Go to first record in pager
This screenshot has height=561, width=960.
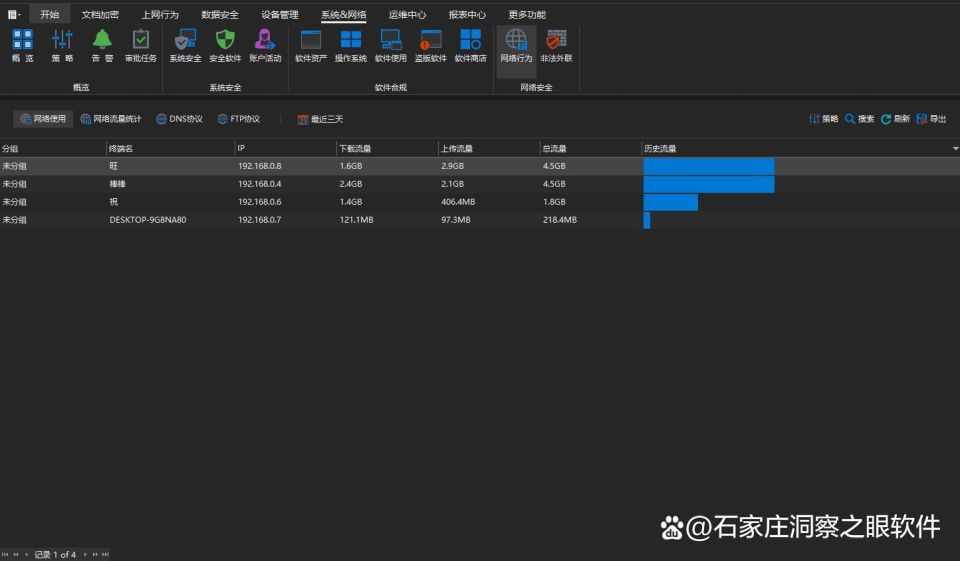point(6,554)
